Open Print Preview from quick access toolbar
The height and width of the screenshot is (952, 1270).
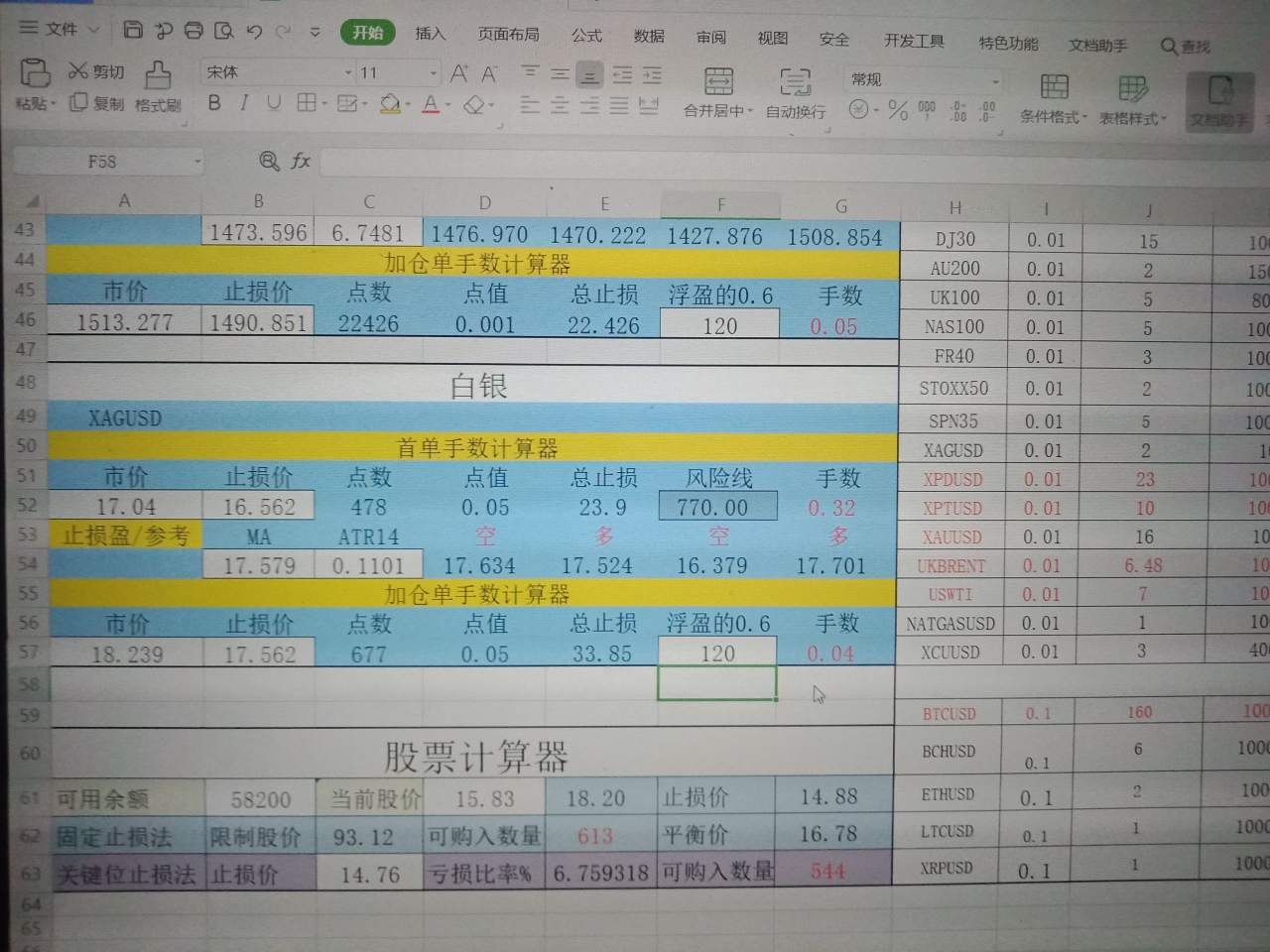pos(224,31)
